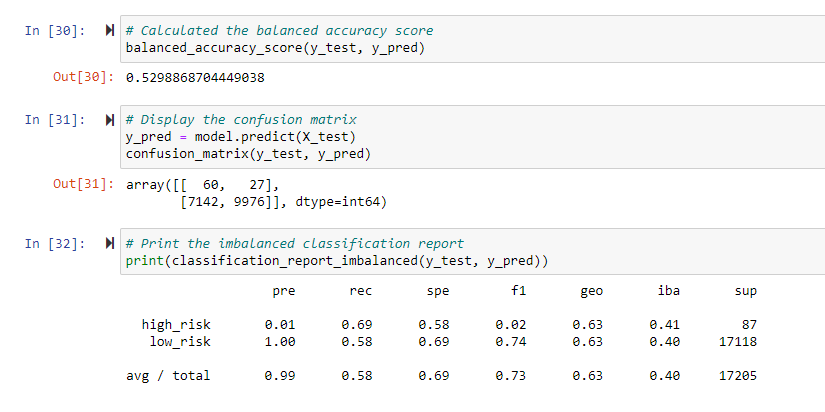The image size is (825, 412).
Task: Click the comment '# Print the imbalanced classification report'
Action: click(295, 244)
